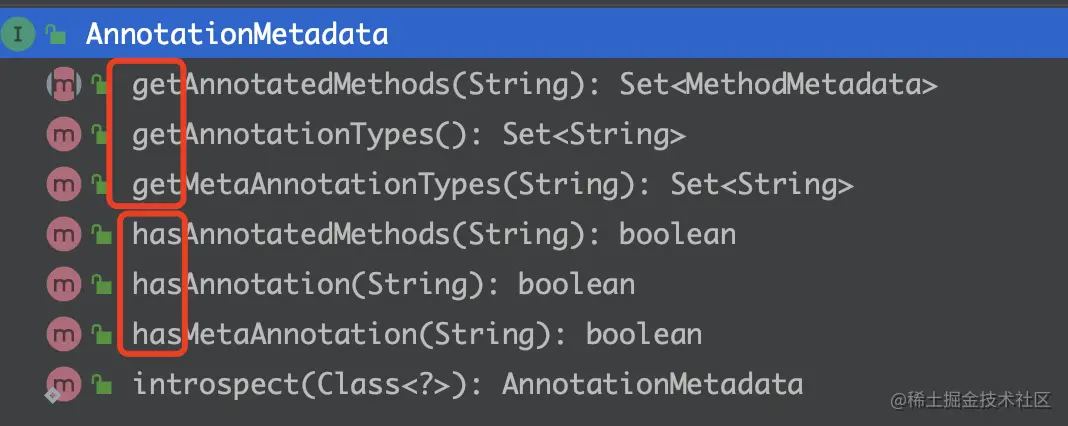Click the green lock icon beside getAnnotationTypes

pos(100,135)
